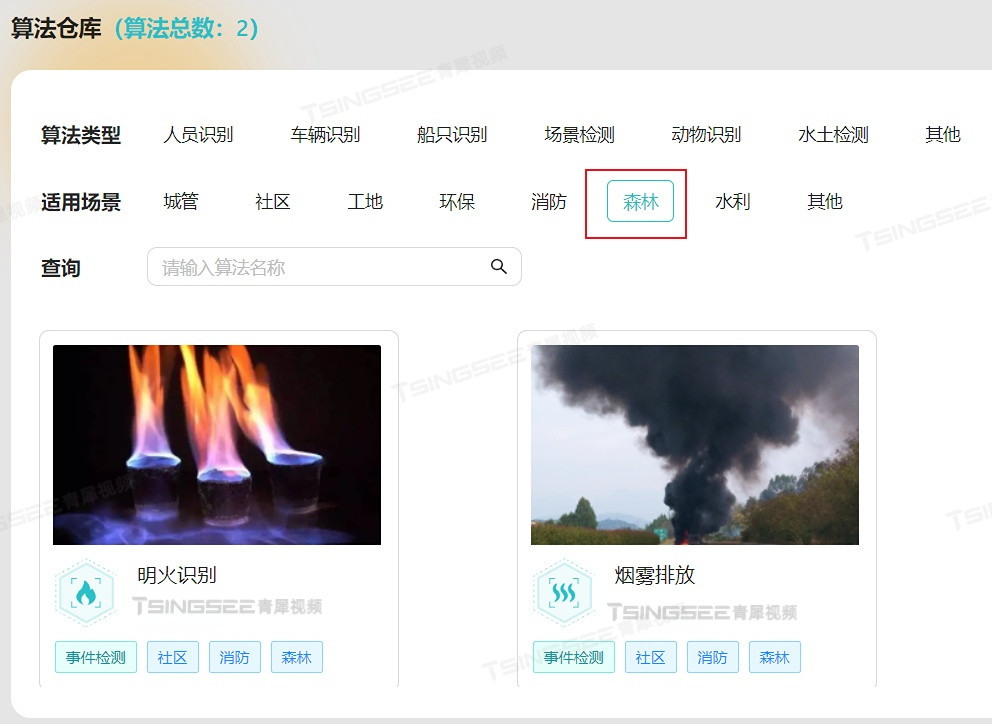
Task: Click the 社区 tag on 明火识别 card
Action: [173, 657]
